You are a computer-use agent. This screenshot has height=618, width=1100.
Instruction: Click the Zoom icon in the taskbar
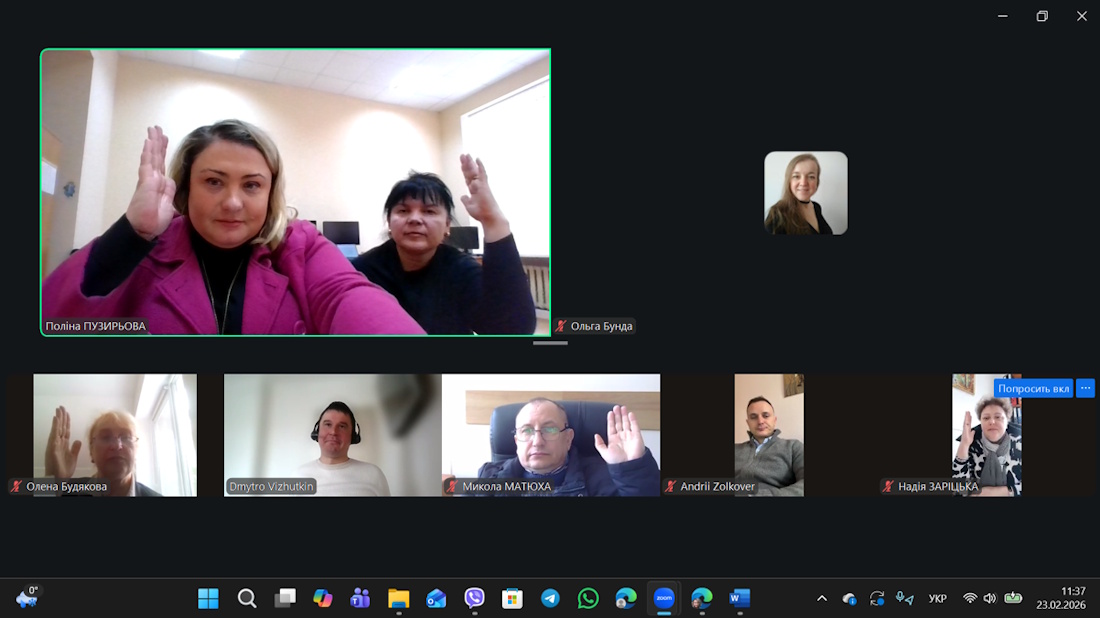pos(664,598)
